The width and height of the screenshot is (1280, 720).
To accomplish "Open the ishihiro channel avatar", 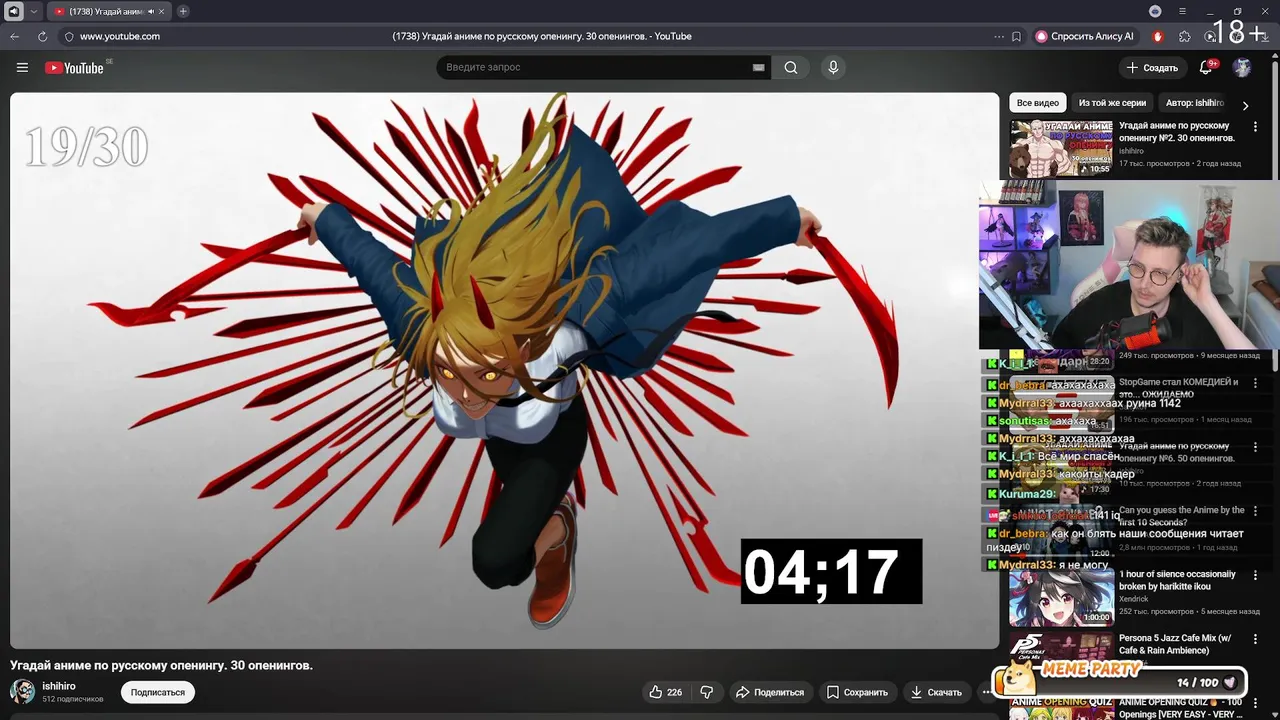I will click(x=22, y=691).
